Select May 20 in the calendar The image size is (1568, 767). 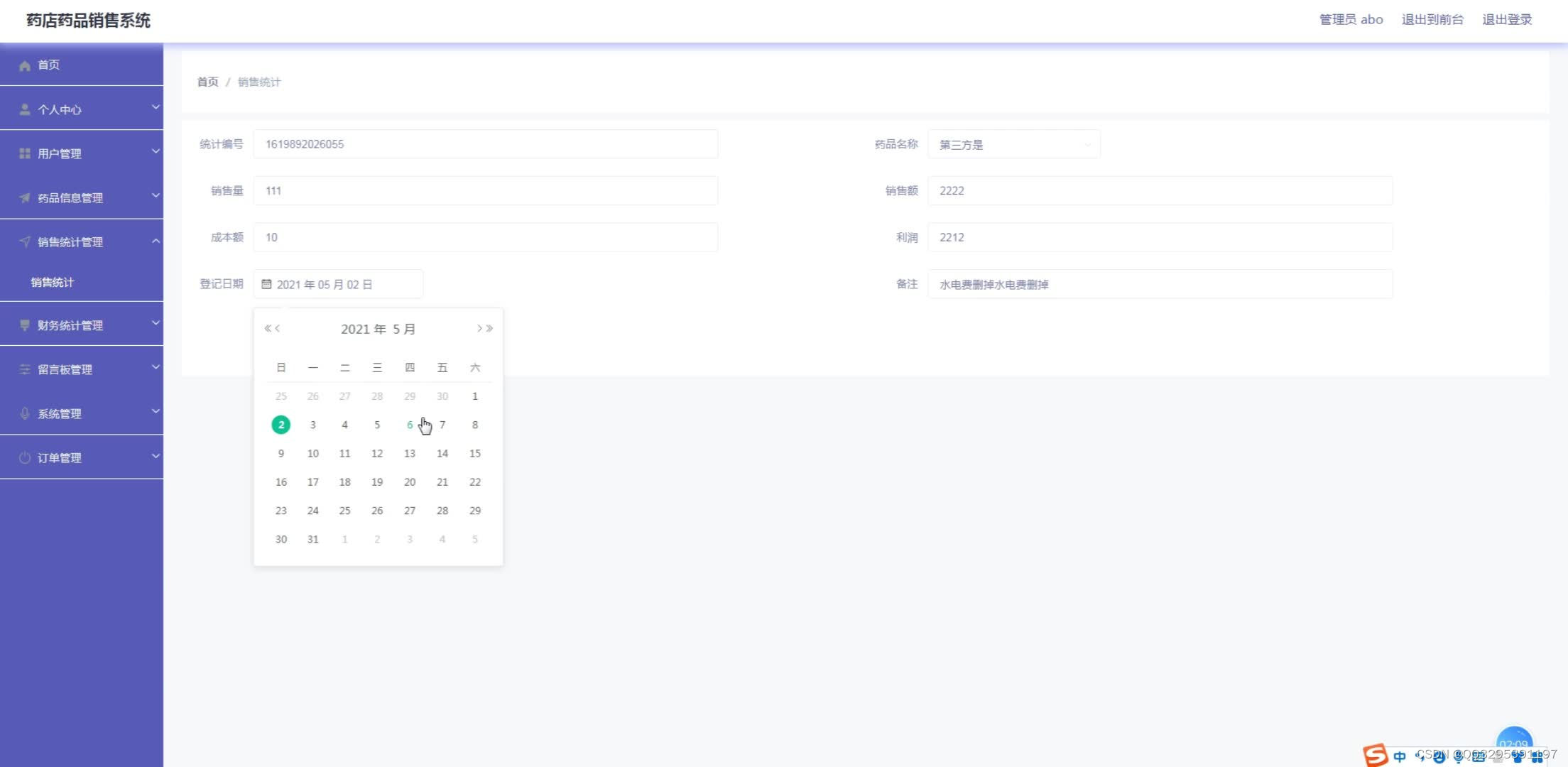(410, 482)
